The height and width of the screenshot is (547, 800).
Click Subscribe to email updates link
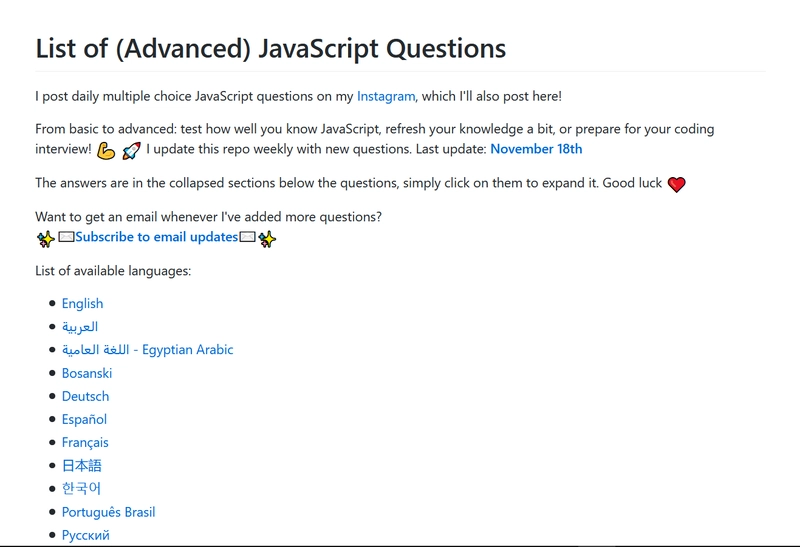click(x=157, y=237)
